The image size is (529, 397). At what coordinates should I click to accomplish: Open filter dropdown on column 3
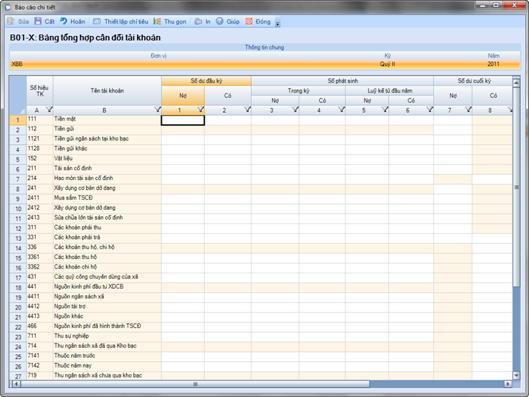(296, 109)
